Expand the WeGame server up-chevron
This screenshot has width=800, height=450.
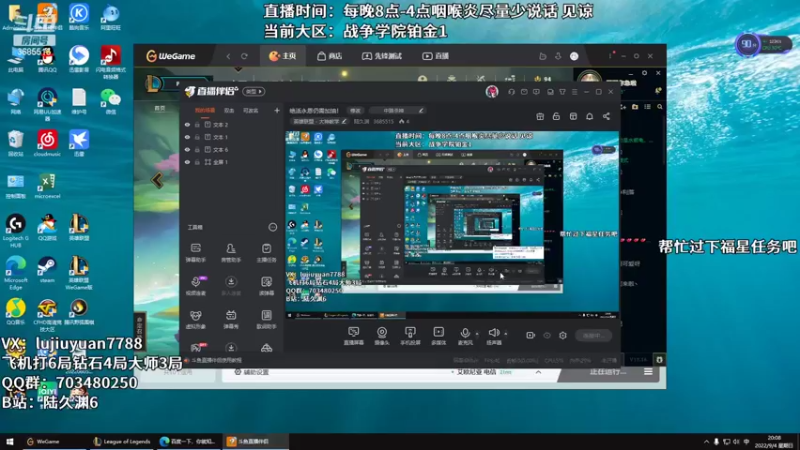(x=538, y=372)
